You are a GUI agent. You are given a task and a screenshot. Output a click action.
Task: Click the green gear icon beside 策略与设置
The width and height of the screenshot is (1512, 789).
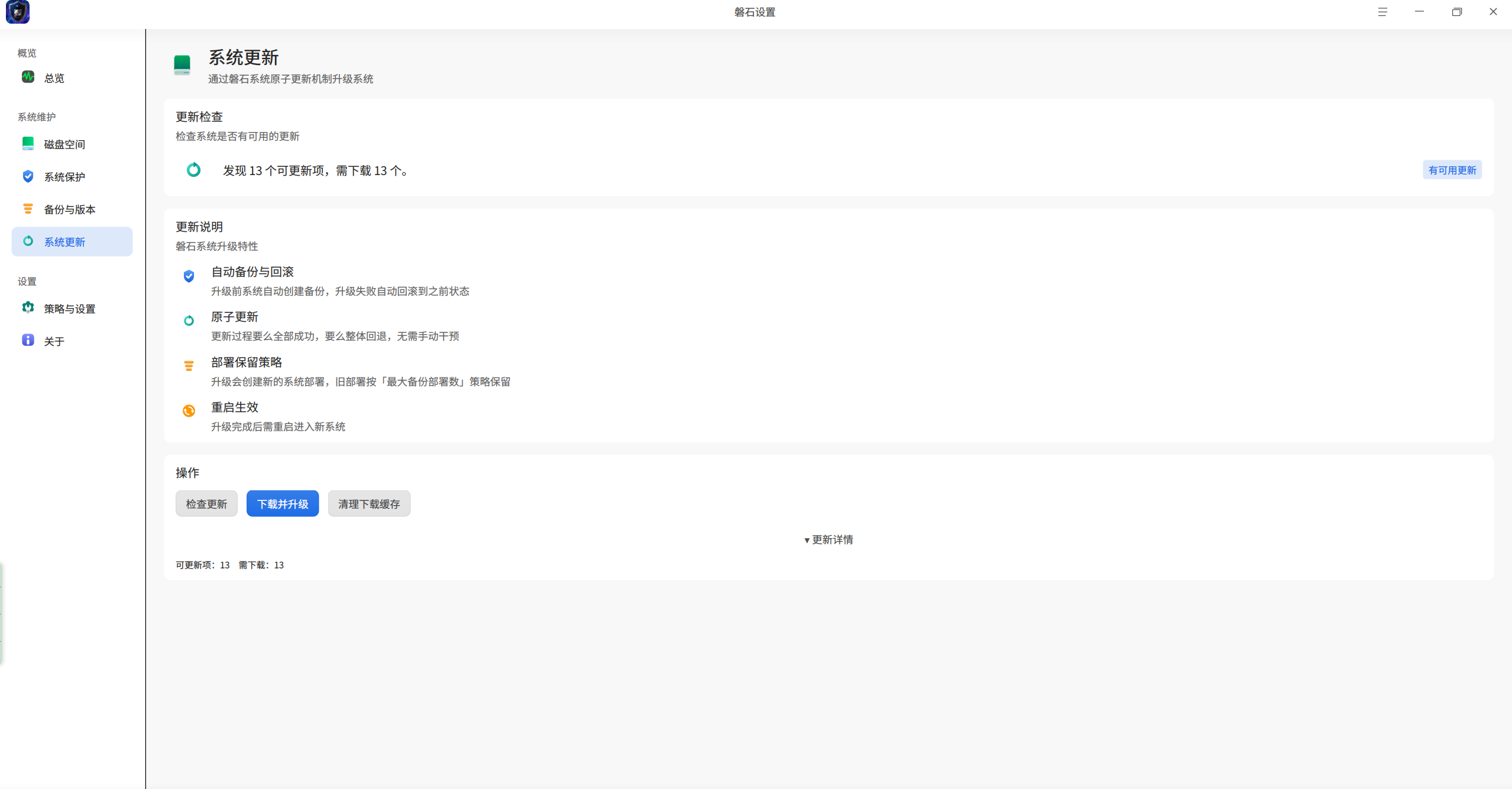(28, 308)
